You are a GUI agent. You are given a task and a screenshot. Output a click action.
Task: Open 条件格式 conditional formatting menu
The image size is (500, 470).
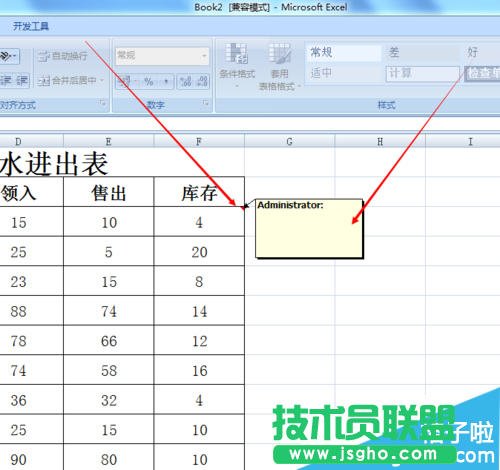coord(237,66)
